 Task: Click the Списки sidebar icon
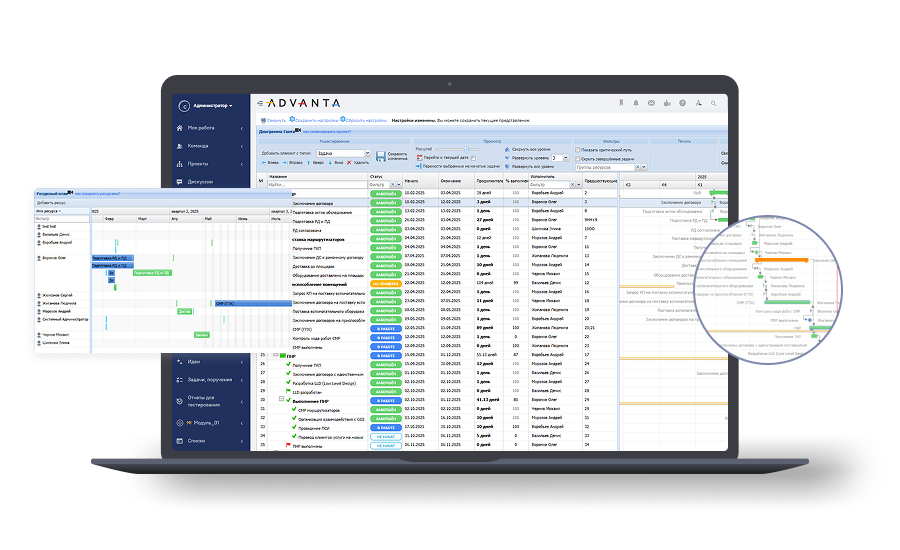click(x=180, y=440)
